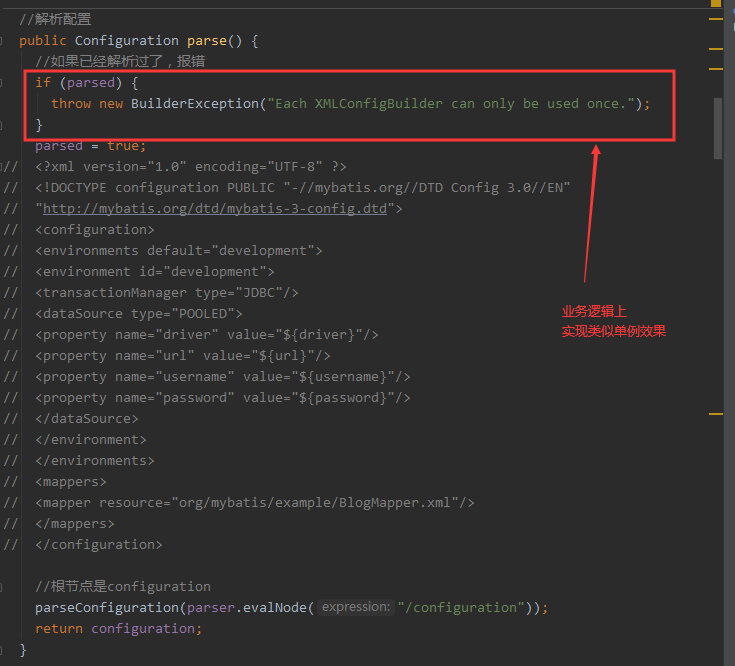Click the "/configuration" string literal

(461, 608)
